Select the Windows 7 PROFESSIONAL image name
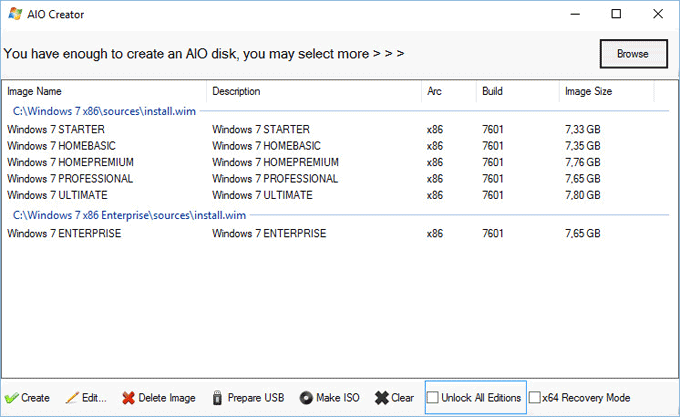 pyautogui.click(x=70, y=179)
